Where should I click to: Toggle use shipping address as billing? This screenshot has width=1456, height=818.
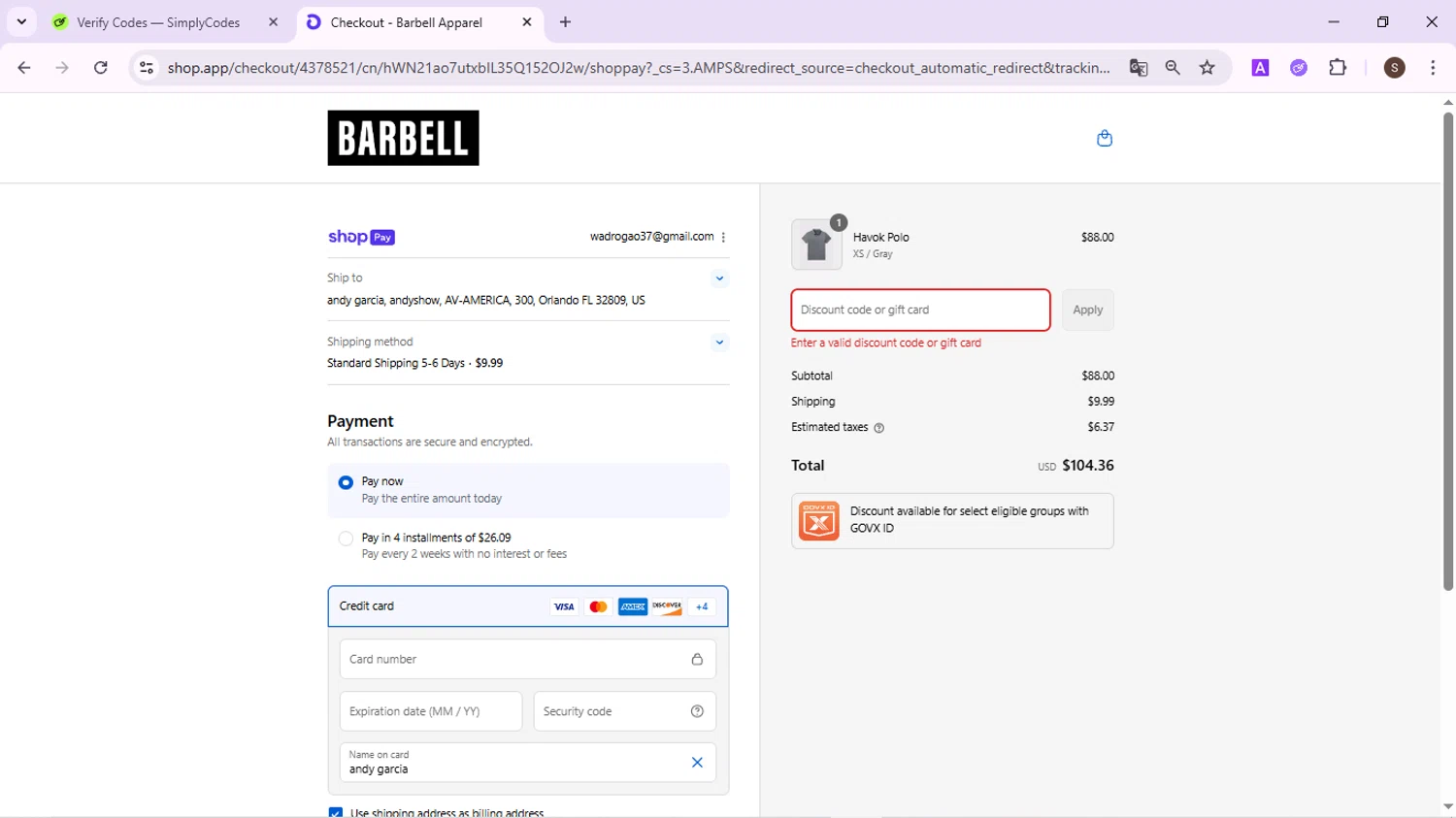click(x=335, y=812)
